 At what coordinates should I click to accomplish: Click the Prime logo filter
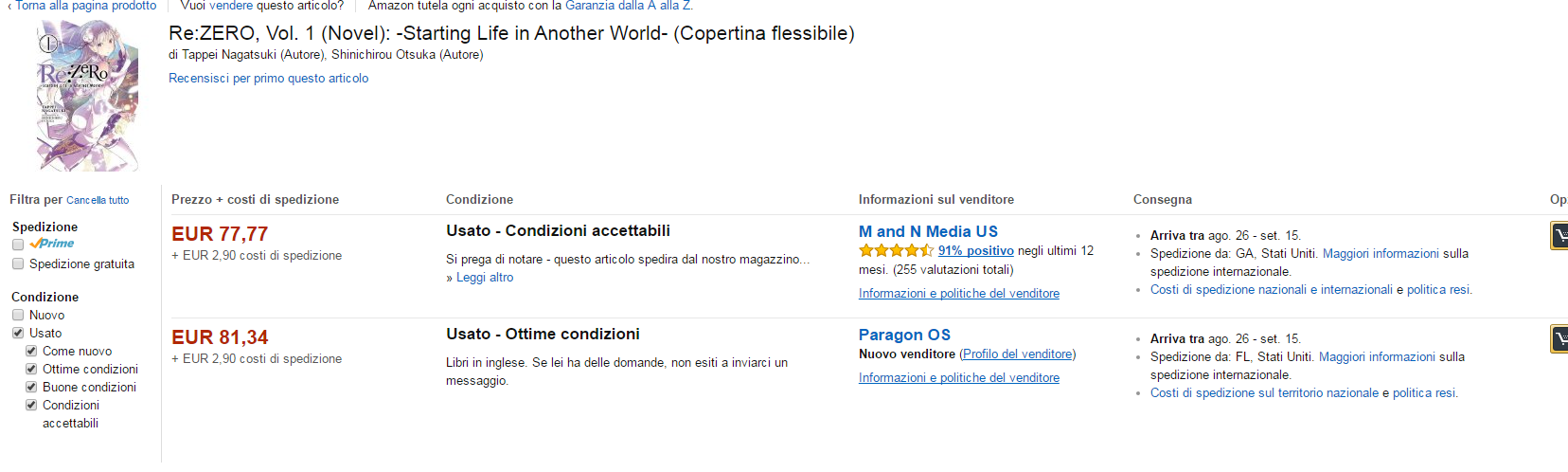point(51,244)
